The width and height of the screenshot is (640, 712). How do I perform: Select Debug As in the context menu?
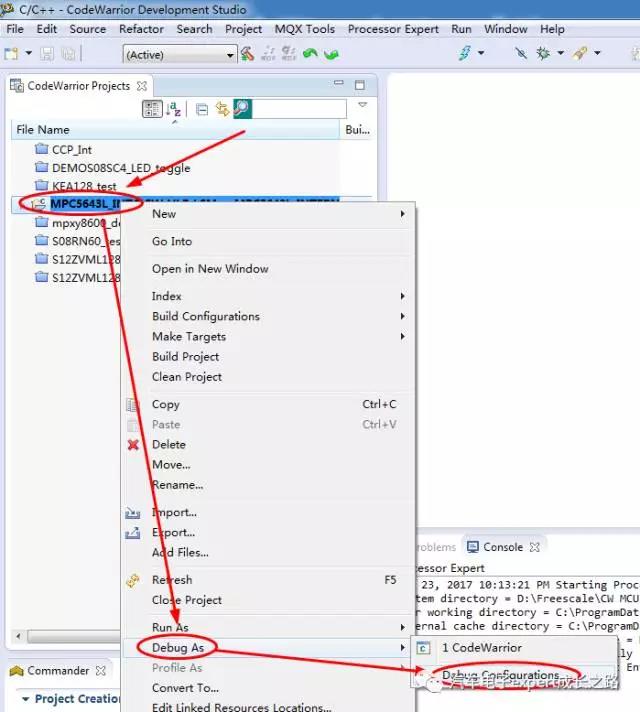click(x=177, y=648)
